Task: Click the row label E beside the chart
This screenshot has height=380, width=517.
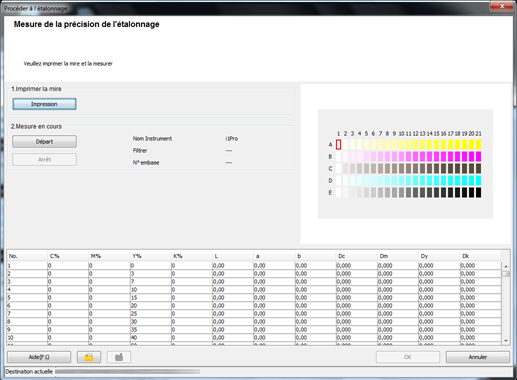Action: click(330, 193)
